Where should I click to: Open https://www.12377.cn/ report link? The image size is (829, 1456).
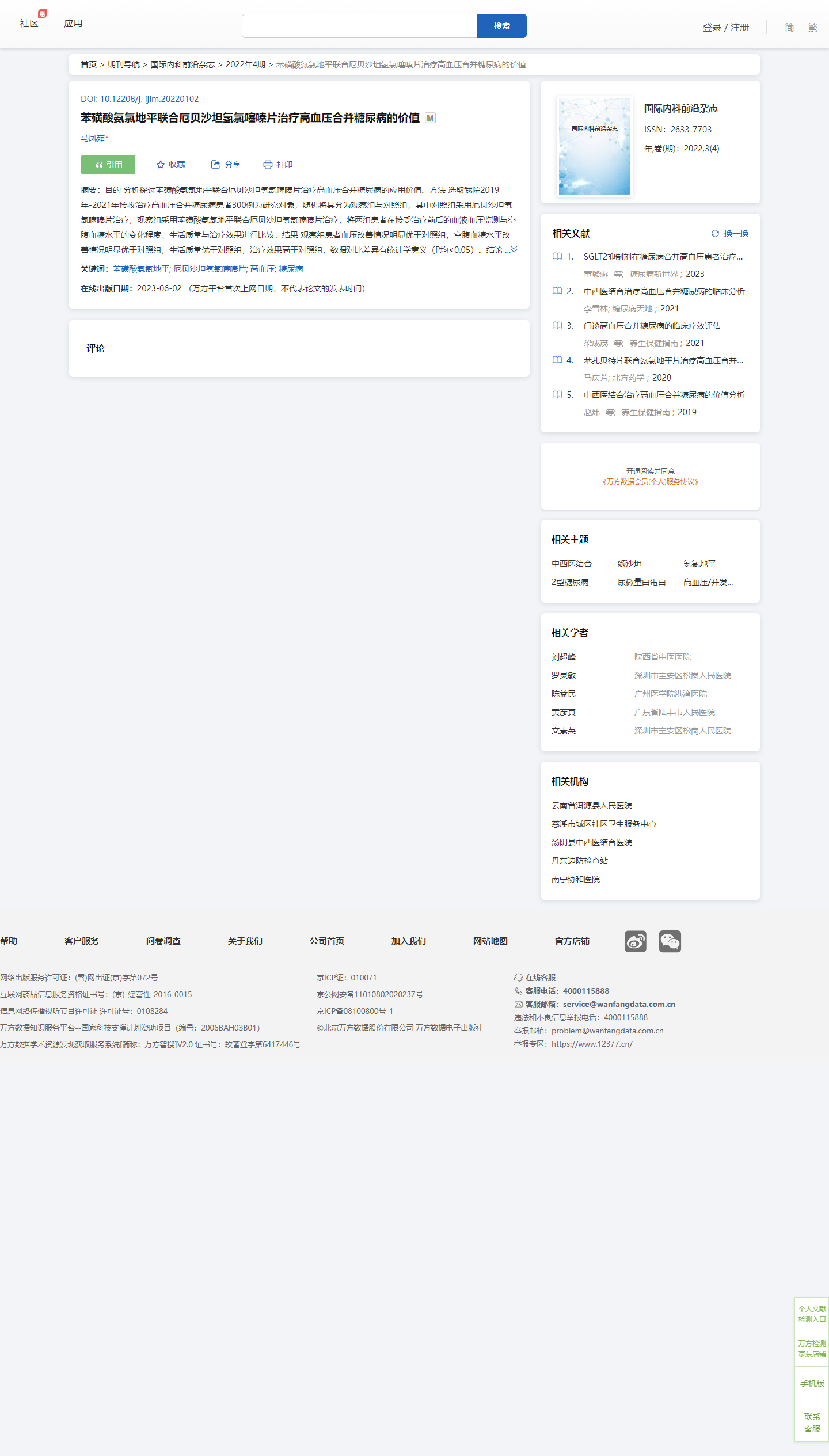592,1044
